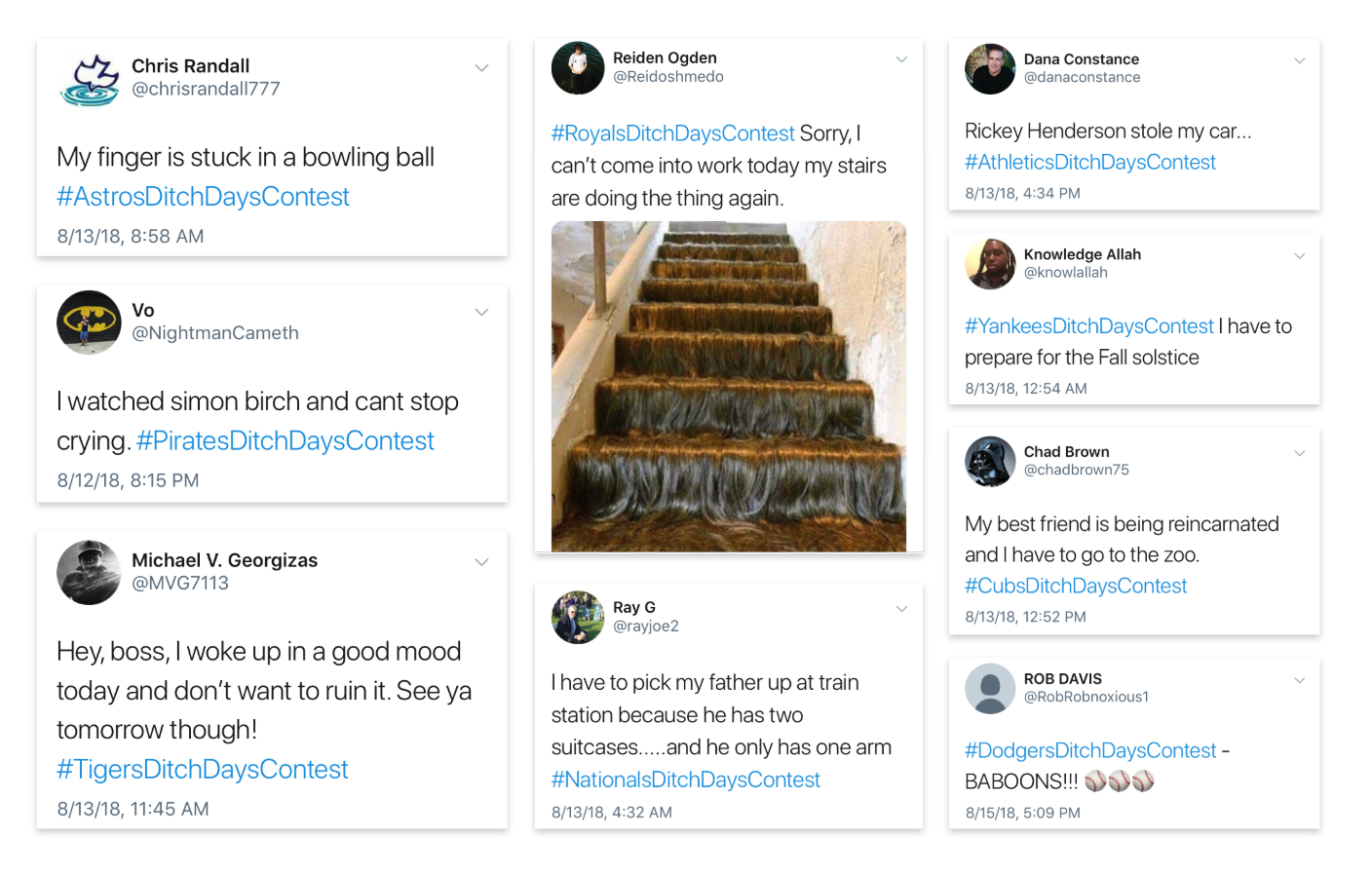This screenshot has width=1372, height=874.
Task: Click Chad Brown's Darth Vader avatar
Action: (990, 461)
